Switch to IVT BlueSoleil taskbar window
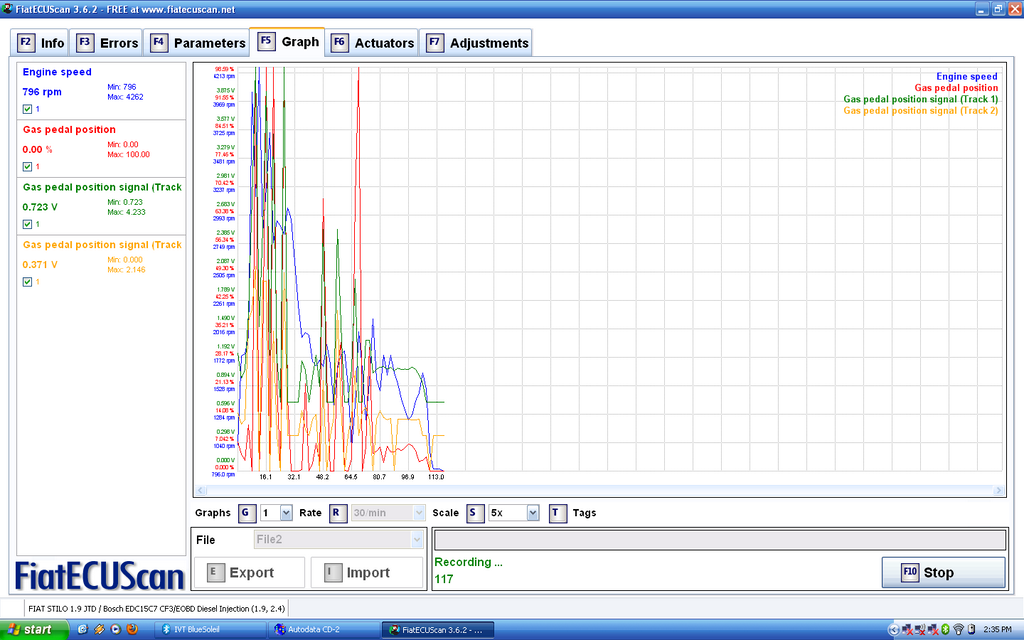 coord(210,630)
